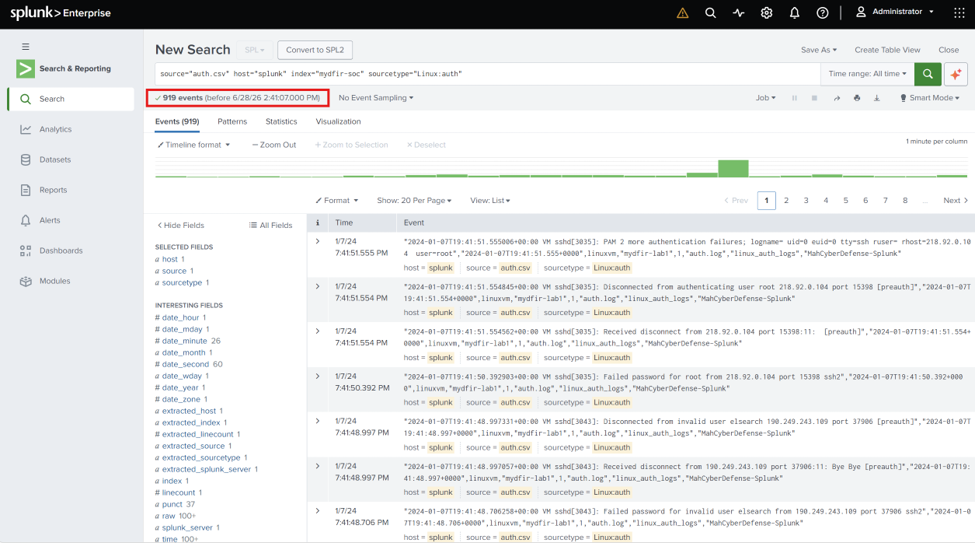Click the print job icon
The width and height of the screenshot is (975, 543).
coord(857,98)
